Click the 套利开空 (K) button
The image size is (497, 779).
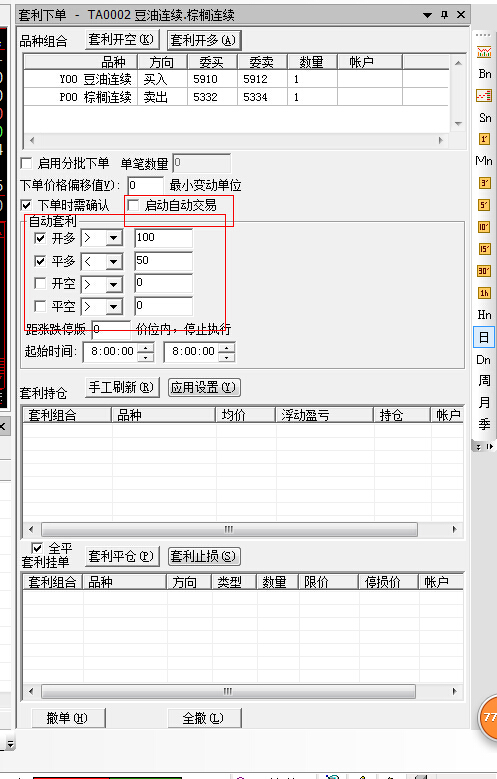[122, 39]
